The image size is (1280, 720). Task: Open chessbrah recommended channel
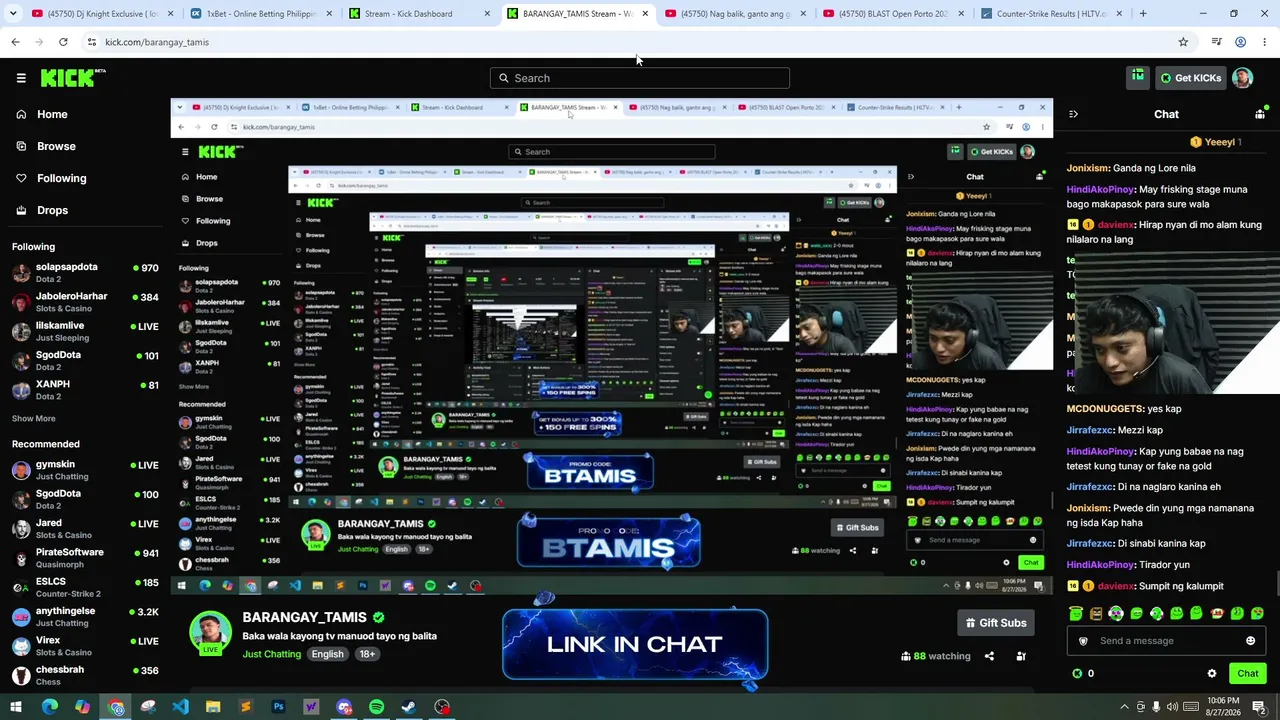click(x=85, y=675)
